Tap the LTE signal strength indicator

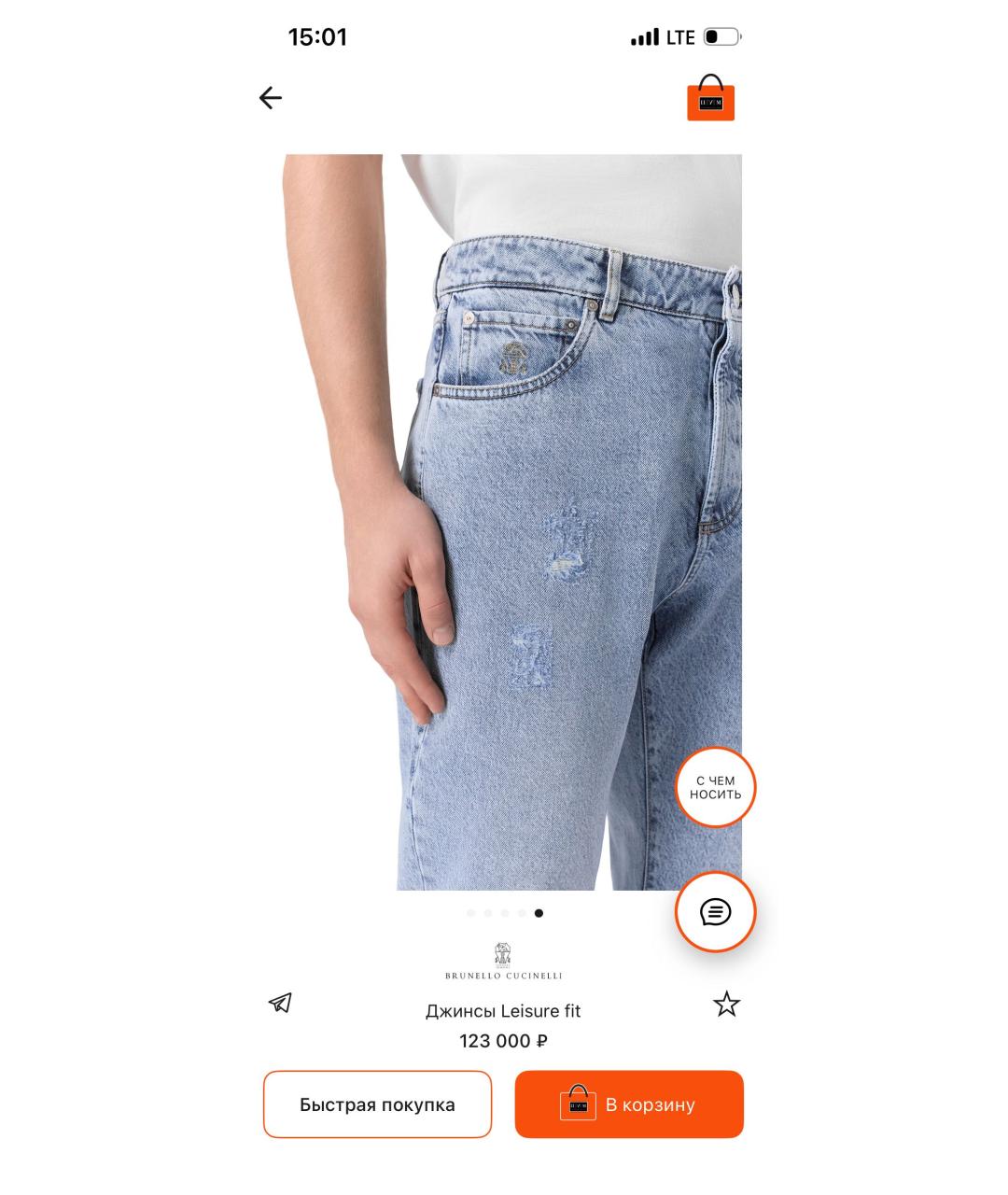[x=664, y=37]
